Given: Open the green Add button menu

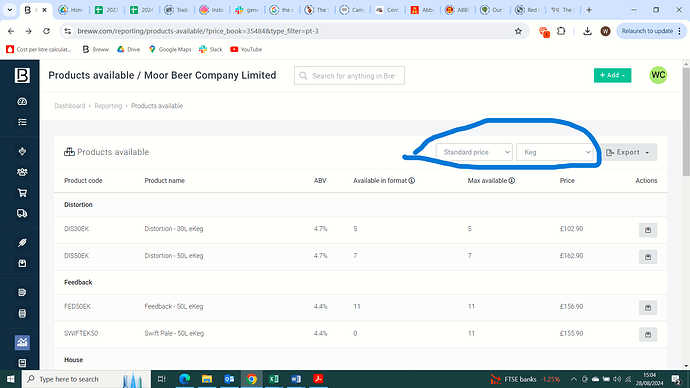Looking at the screenshot, I should point(612,75).
